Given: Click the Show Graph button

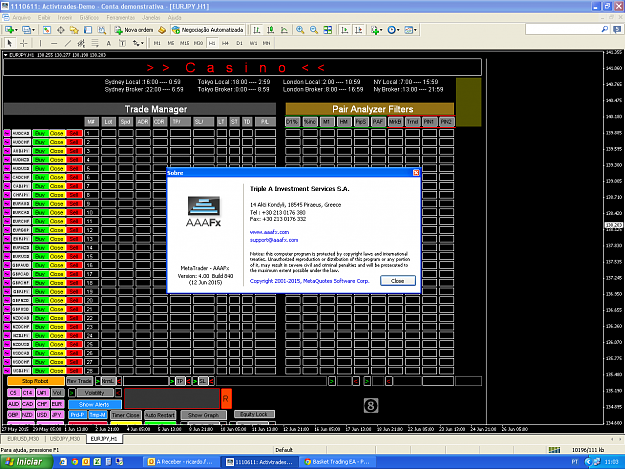Looking at the screenshot, I should click(x=203, y=415).
